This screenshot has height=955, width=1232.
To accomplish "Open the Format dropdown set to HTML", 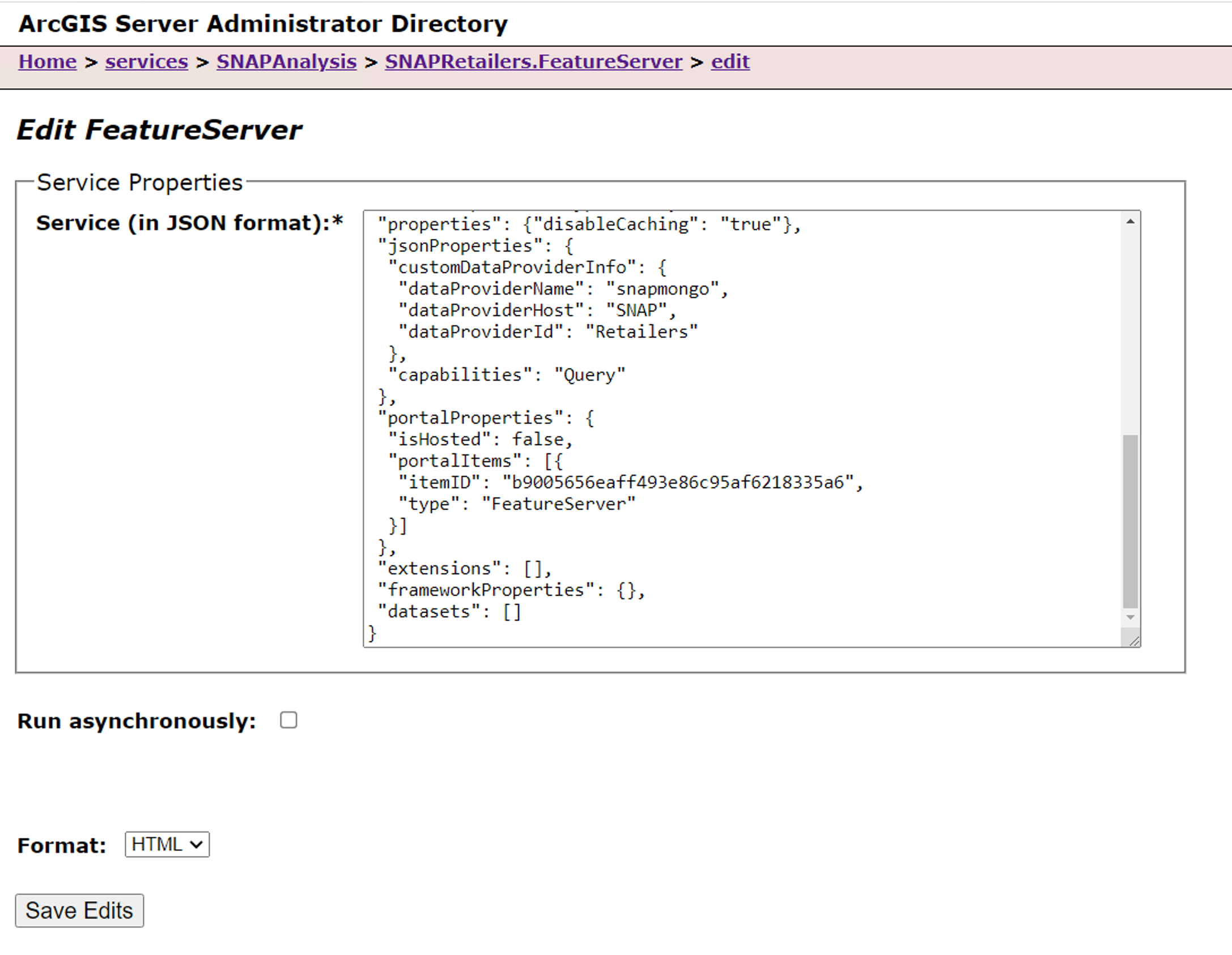I will (x=167, y=844).
